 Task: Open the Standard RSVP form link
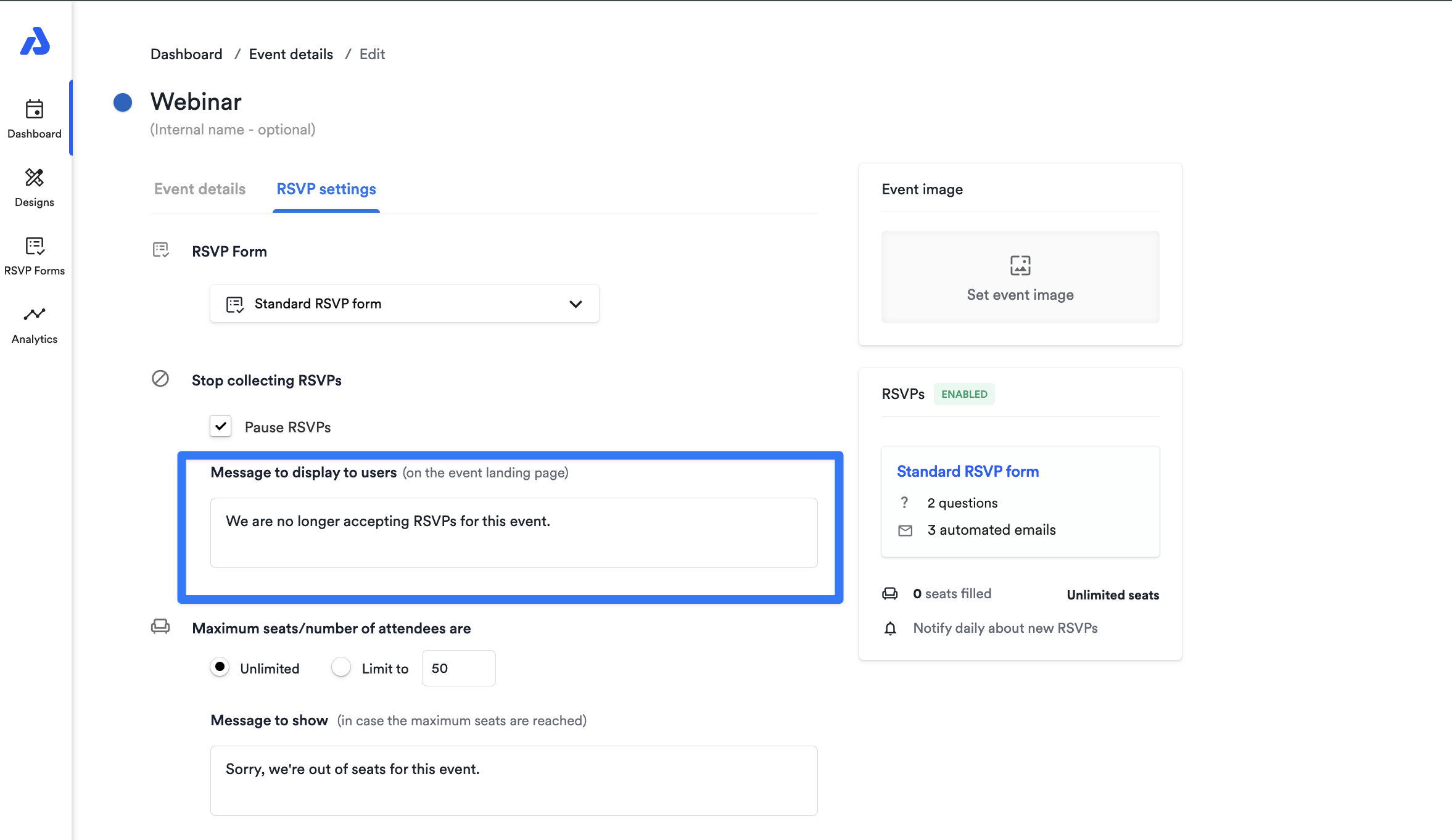click(967, 472)
